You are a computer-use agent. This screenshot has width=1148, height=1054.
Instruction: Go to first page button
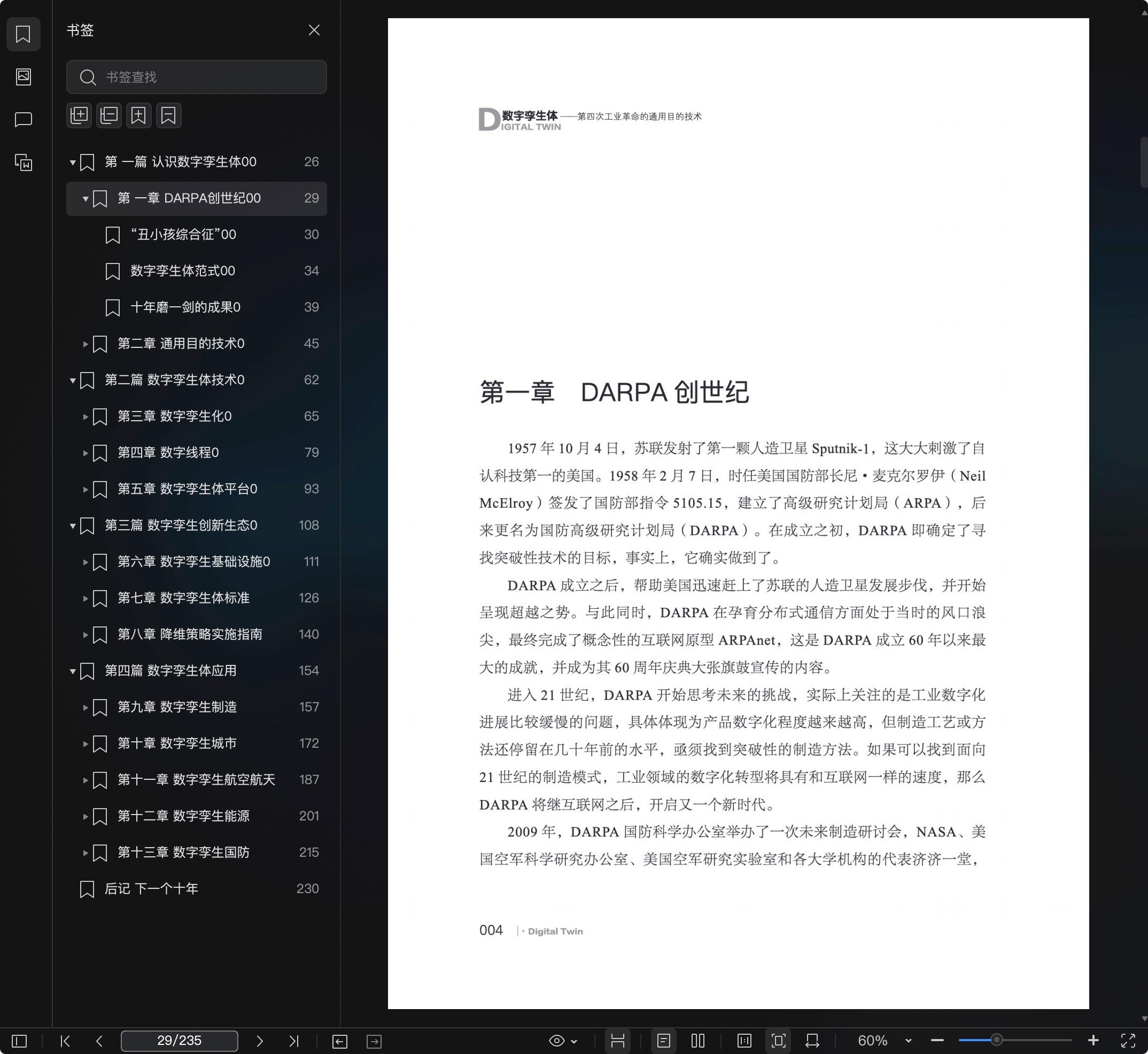65,1041
